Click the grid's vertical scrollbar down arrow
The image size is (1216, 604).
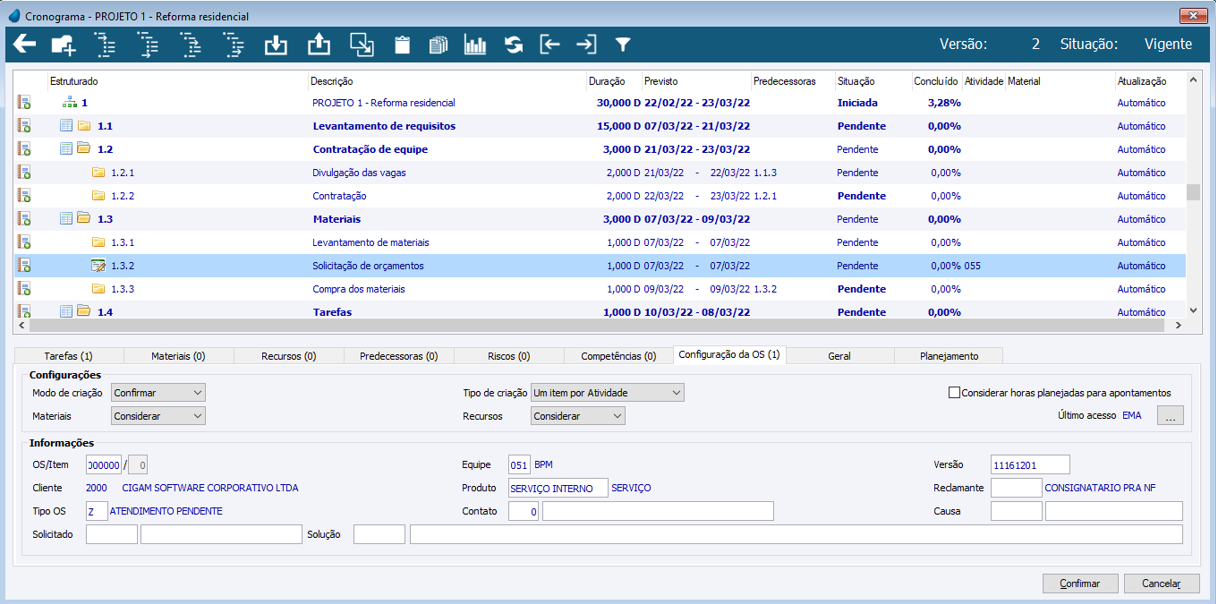coord(1193,312)
